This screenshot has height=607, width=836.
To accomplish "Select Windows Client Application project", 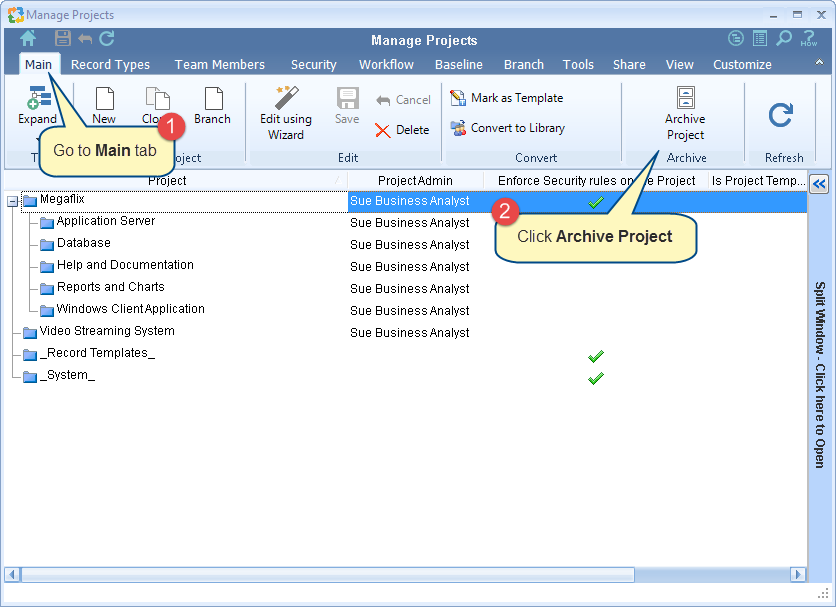I will click(131, 309).
